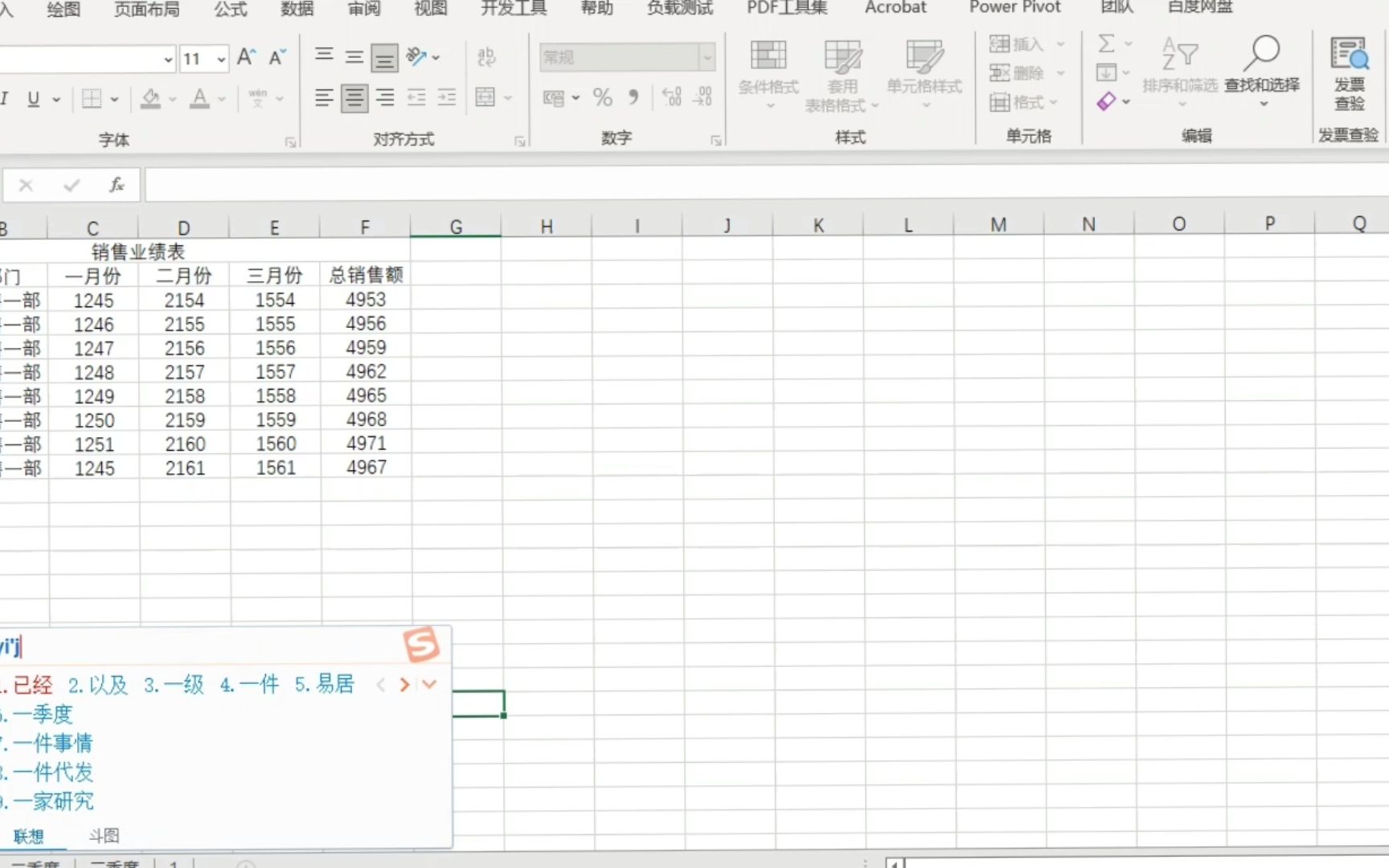Open font group dialog launcher
1389x868 pixels.
290,142
